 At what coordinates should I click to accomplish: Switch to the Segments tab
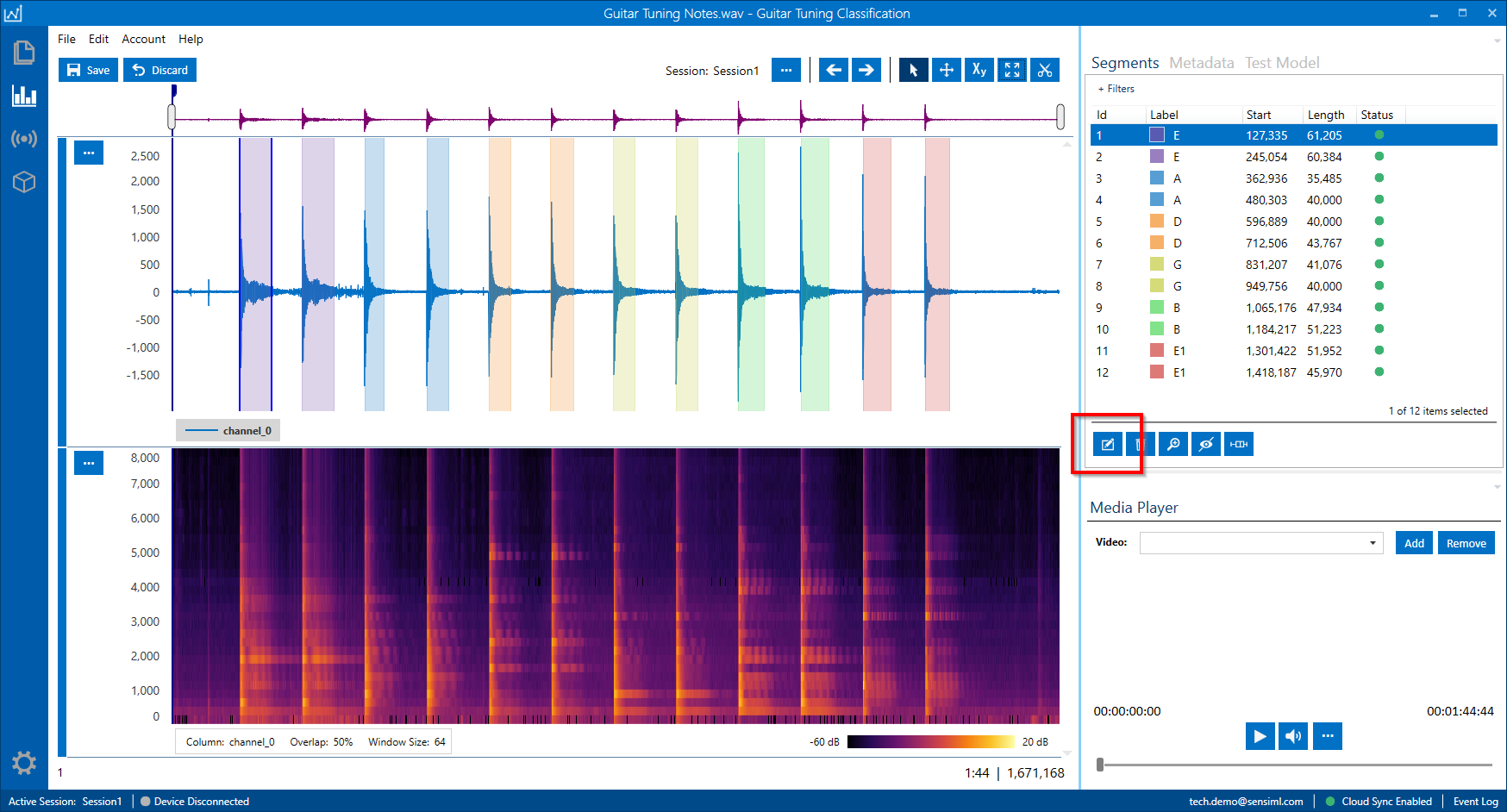(x=1124, y=63)
